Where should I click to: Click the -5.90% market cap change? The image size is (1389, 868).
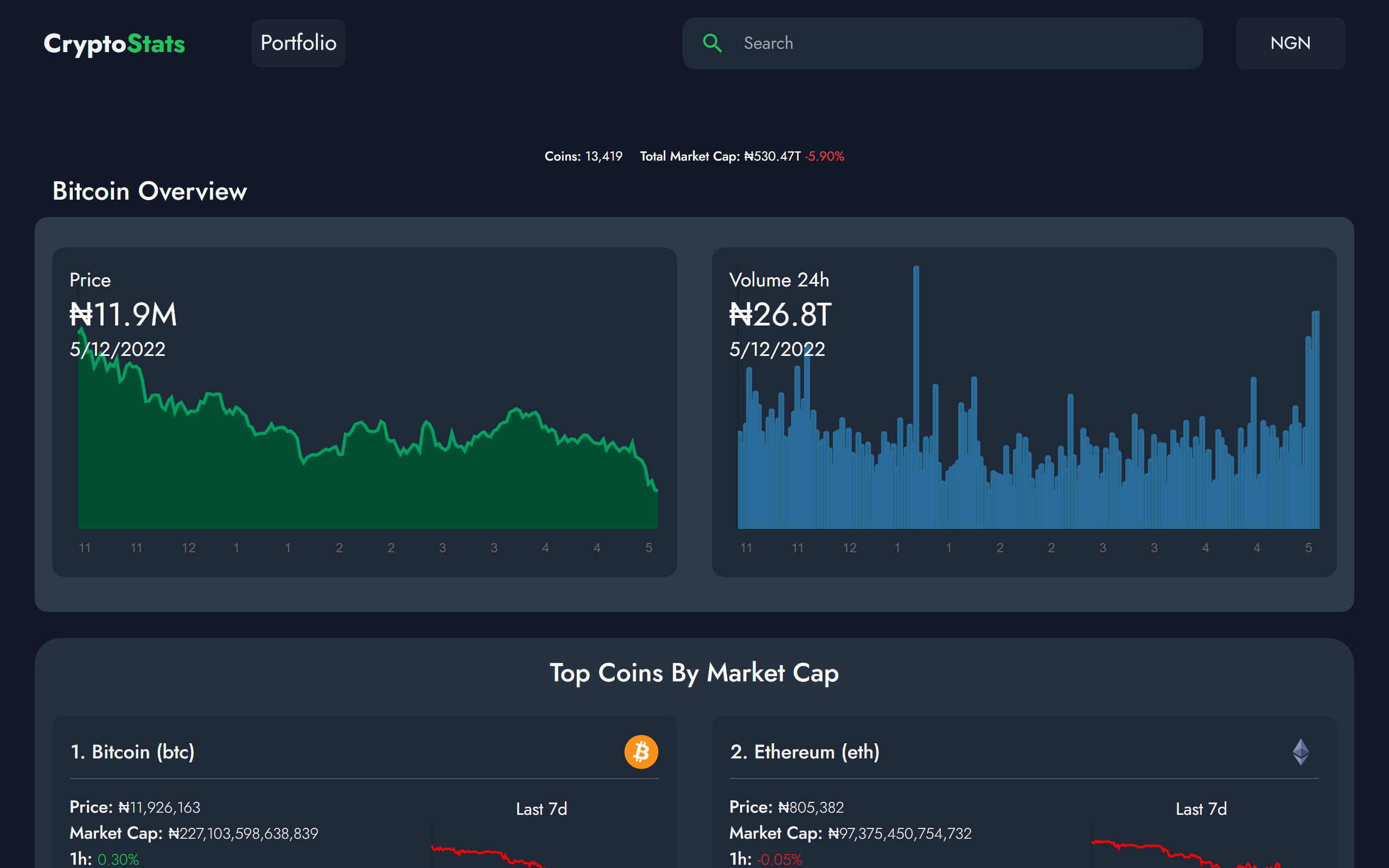click(x=824, y=156)
